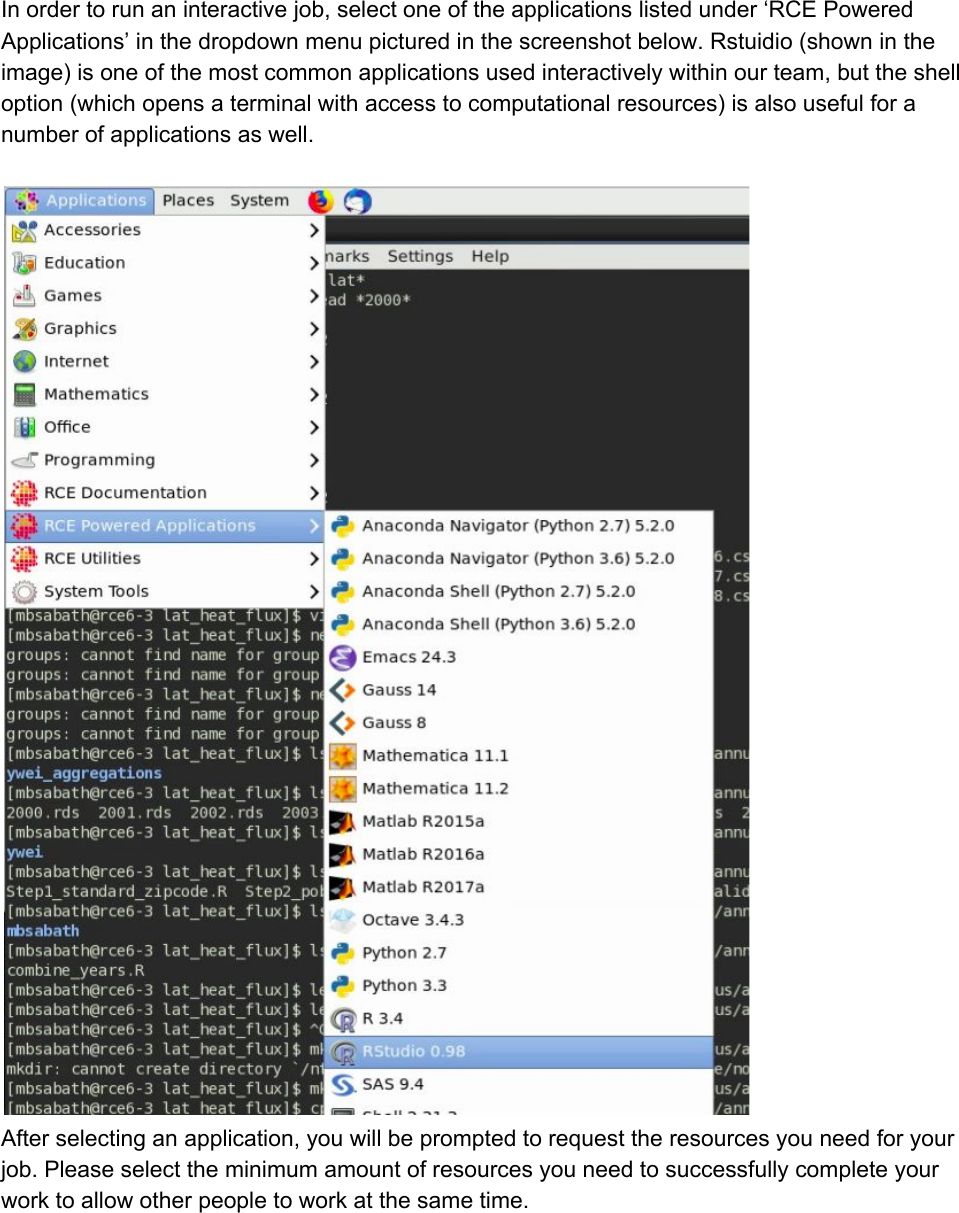The height and width of the screenshot is (1213, 959).
Task: Click the Octave 3.4.3 icon
Action: (x=343, y=921)
